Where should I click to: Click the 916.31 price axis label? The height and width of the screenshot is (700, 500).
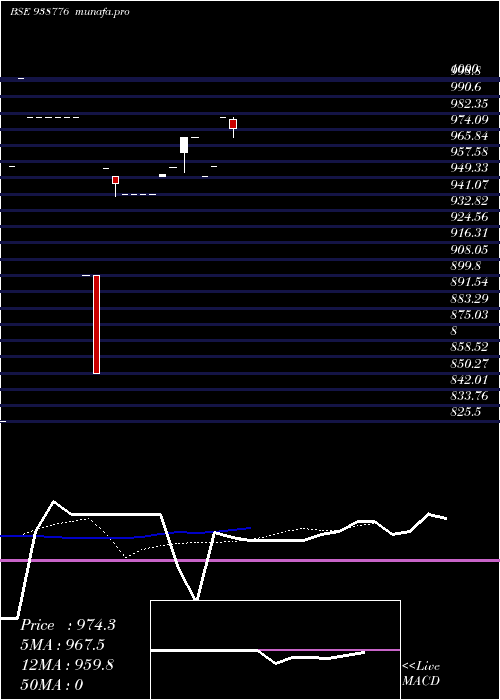coord(469,233)
